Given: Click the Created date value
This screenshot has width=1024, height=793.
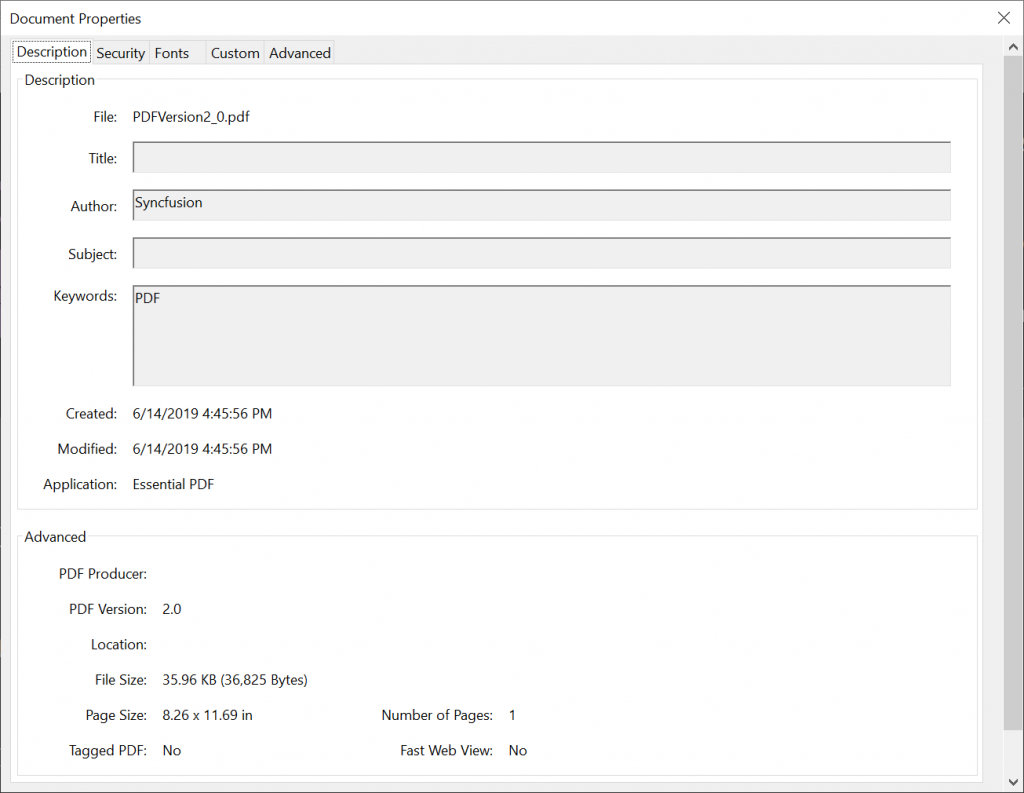Looking at the screenshot, I should 202,413.
